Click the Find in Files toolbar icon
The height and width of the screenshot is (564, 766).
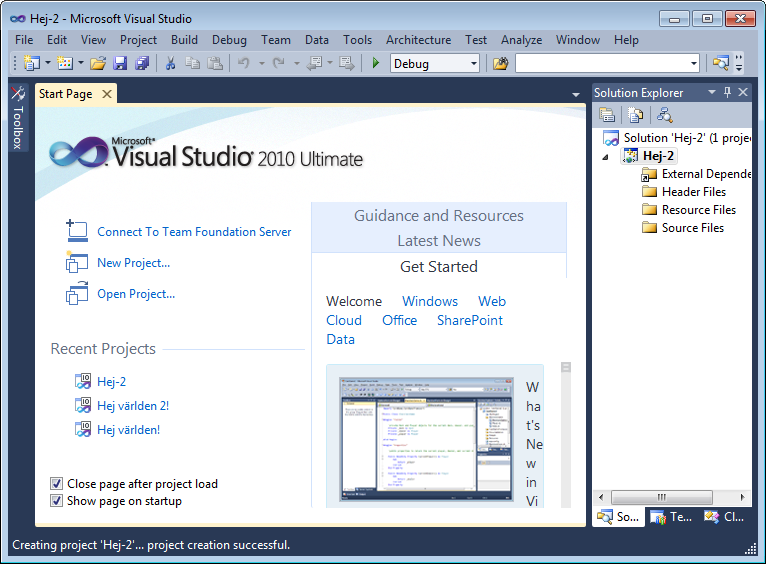[501, 63]
